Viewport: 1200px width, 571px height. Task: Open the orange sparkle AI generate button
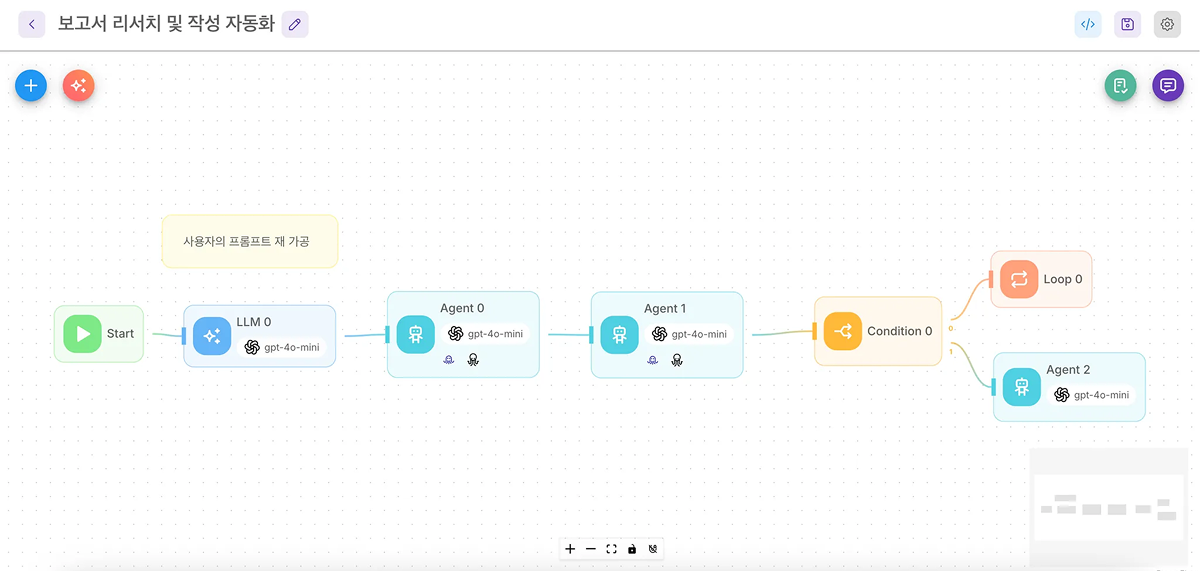[79, 86]
